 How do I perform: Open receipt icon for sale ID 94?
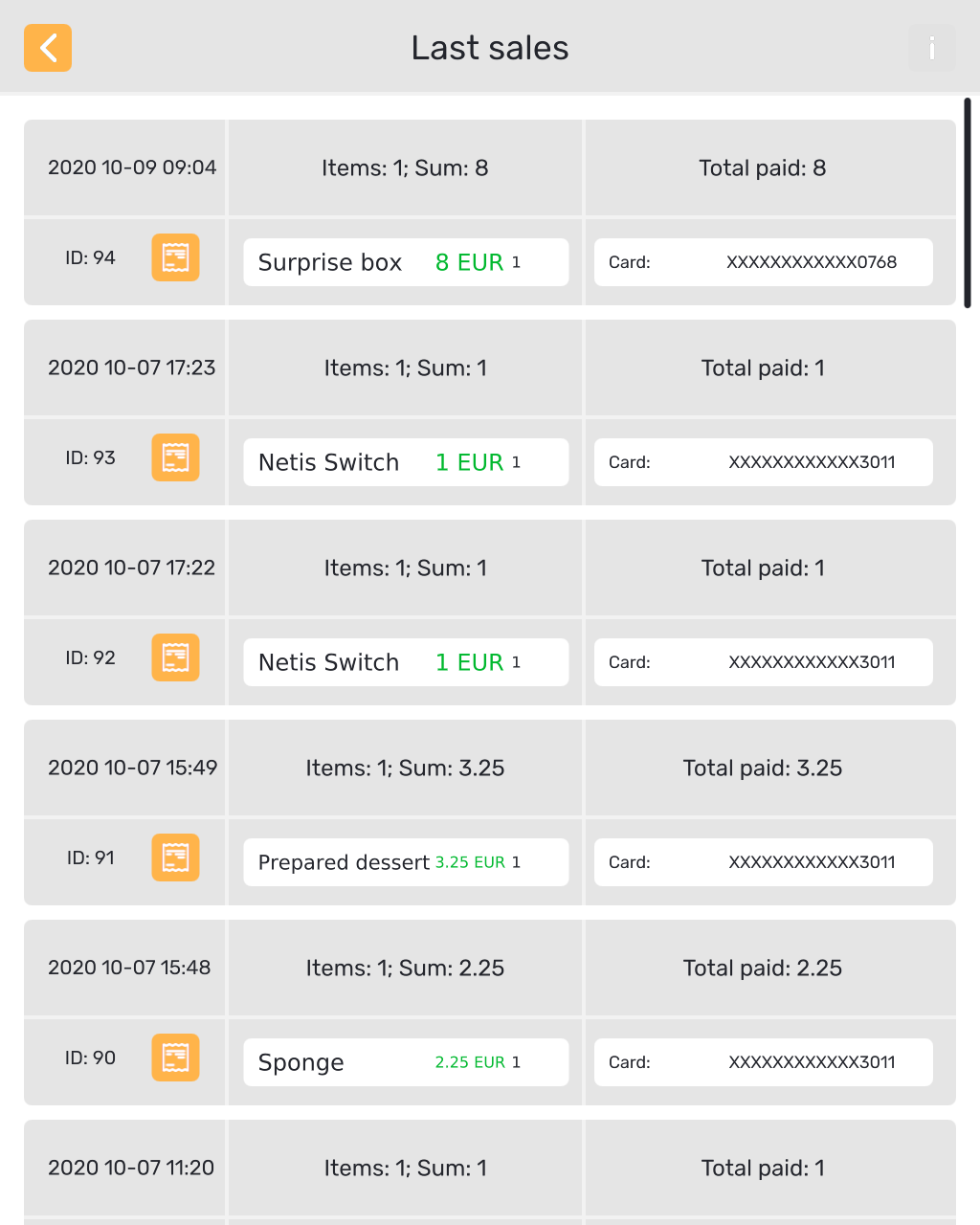[175, 257]
